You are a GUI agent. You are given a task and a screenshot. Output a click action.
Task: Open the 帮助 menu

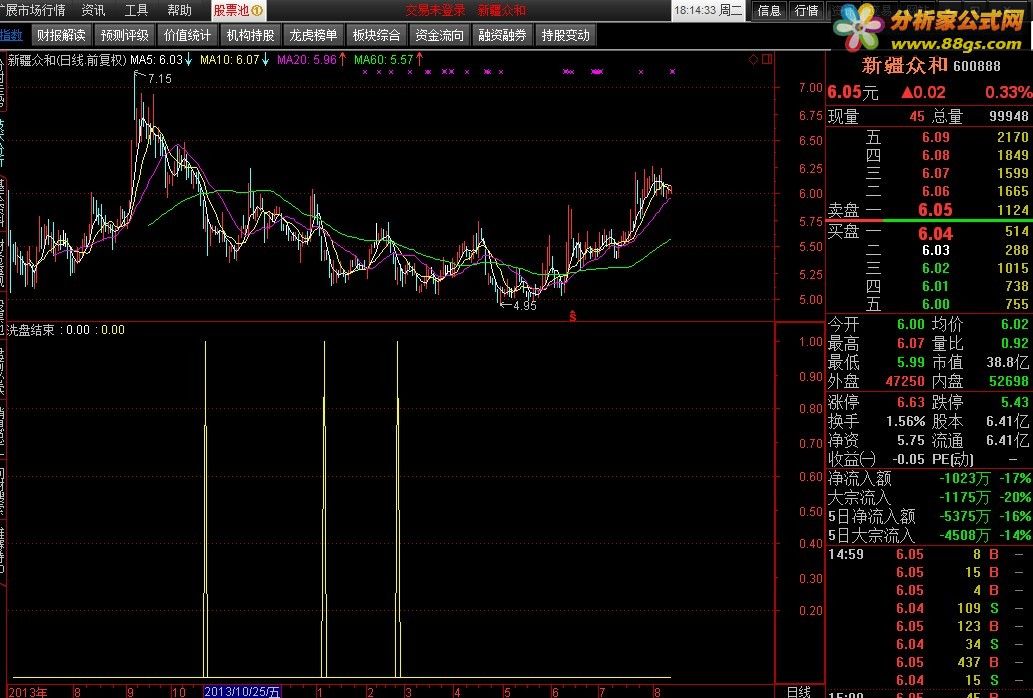[179, 11]
